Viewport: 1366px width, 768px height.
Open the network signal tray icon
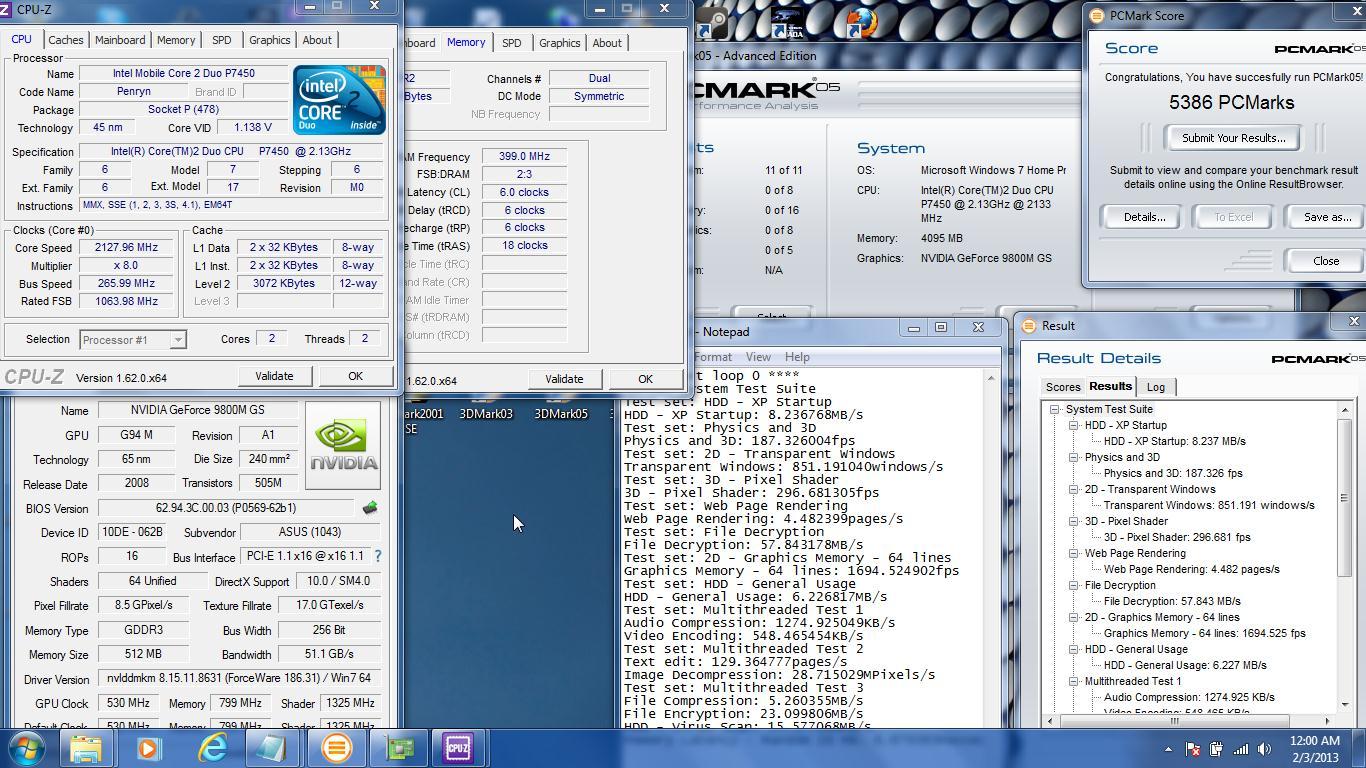(x=1241, y=749)
